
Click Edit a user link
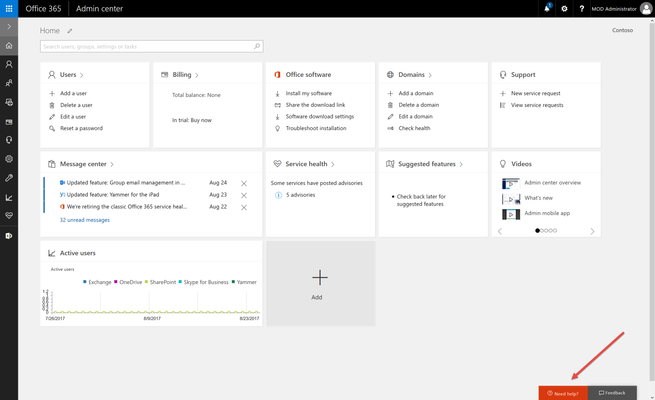click(73, 116)
